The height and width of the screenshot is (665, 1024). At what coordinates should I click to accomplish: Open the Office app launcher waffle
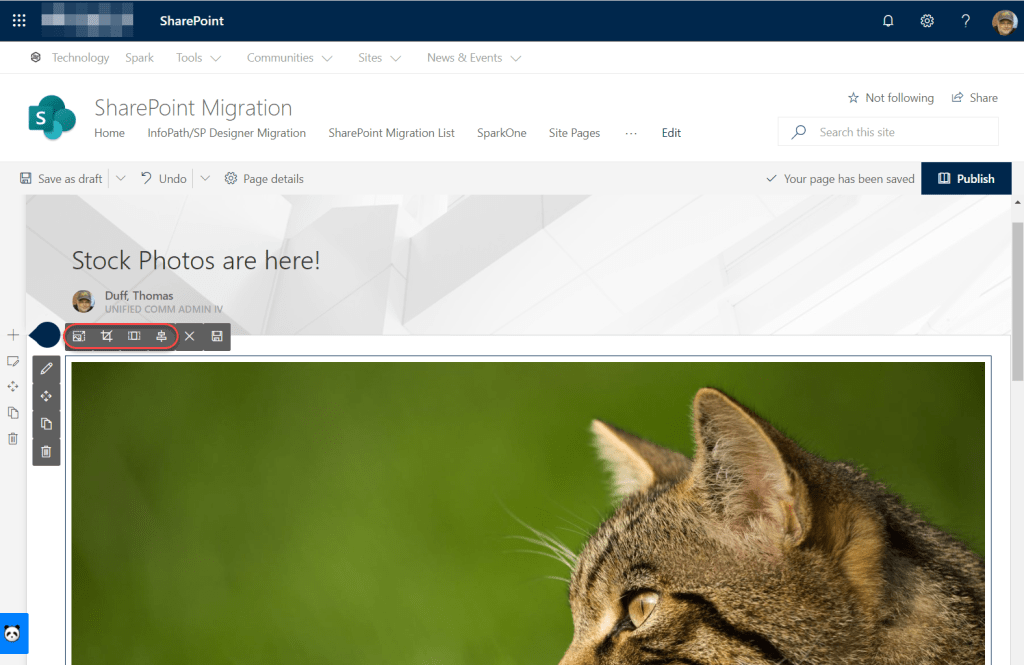pos(19,20)
